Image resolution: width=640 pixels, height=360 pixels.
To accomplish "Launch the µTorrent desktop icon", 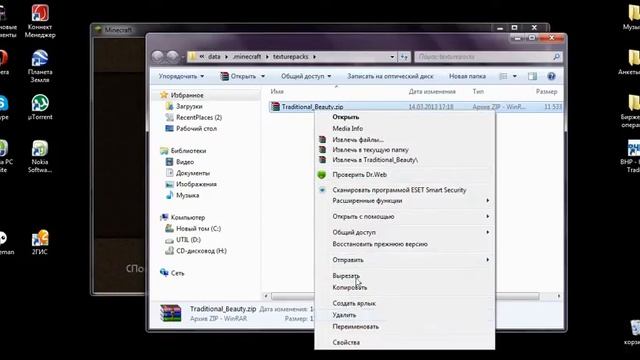I will point(40,107).
